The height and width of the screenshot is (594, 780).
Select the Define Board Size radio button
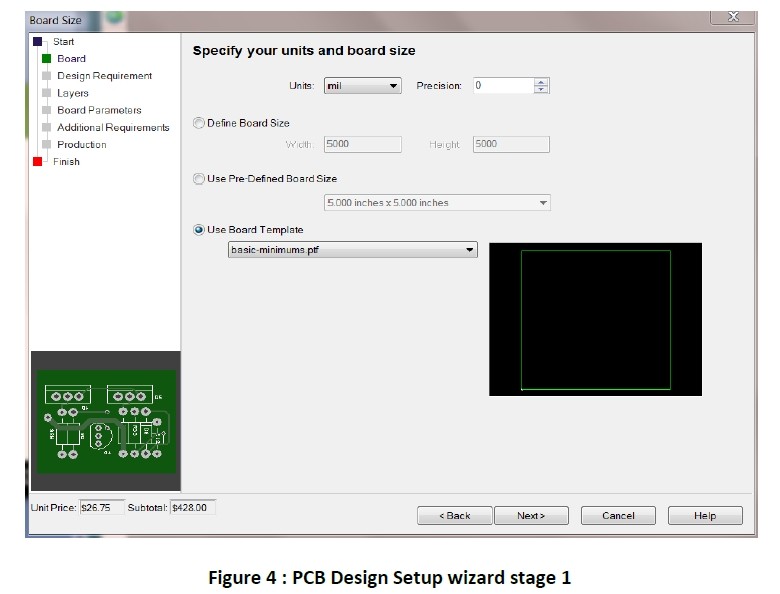click(x=198, y=123)
